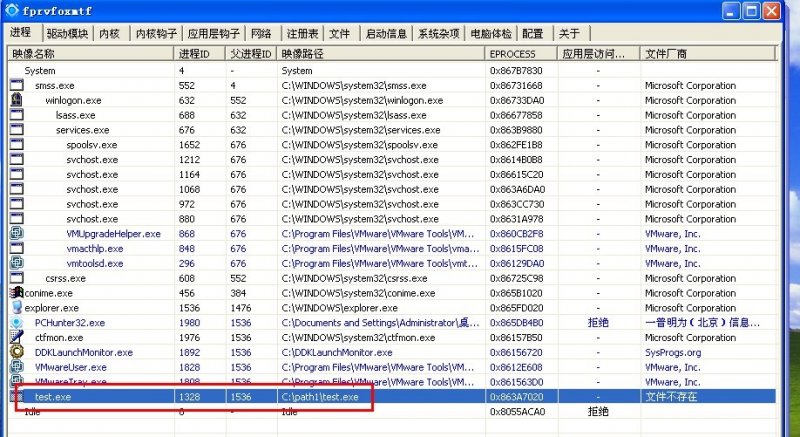Click the VMUpgradeHelper.exe VMware icon
The image size is (800, 437).
pyautogui.click(x=16, y=234)
